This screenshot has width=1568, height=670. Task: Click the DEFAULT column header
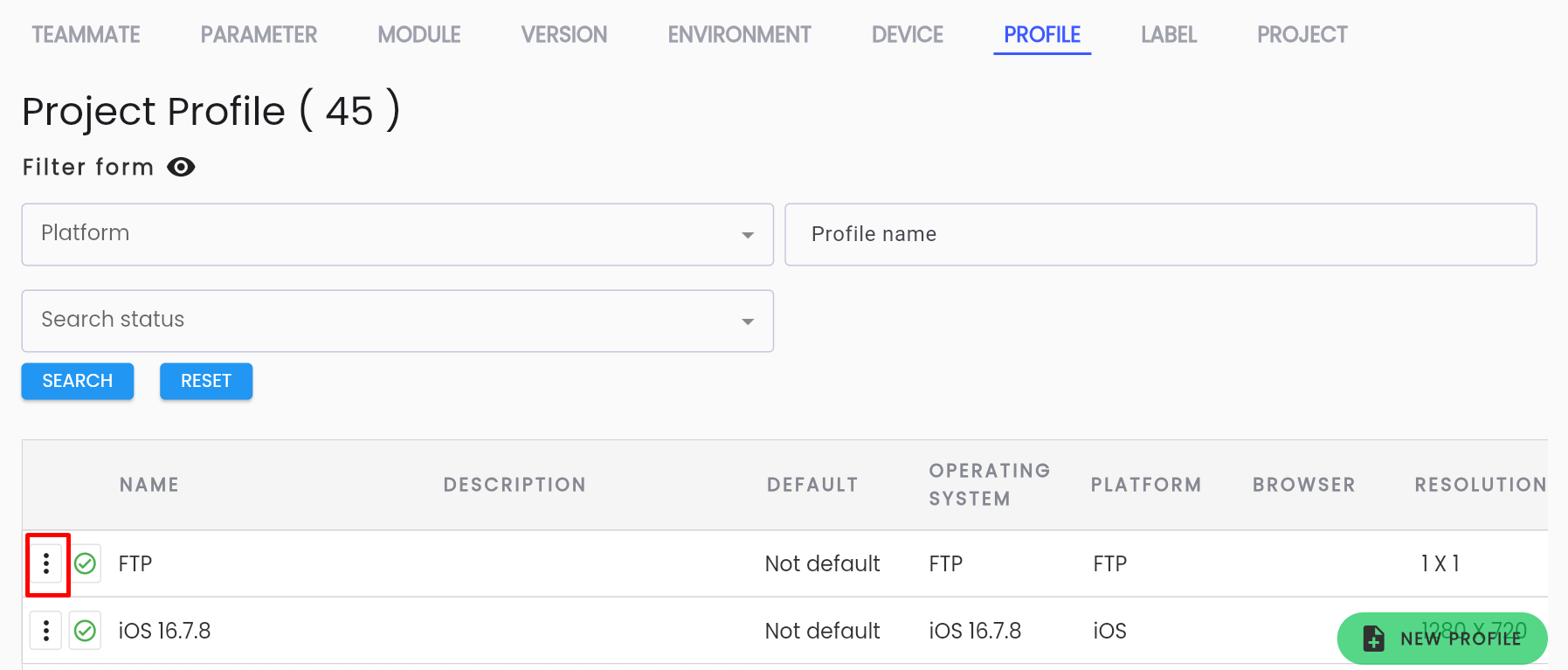(812, 485)
